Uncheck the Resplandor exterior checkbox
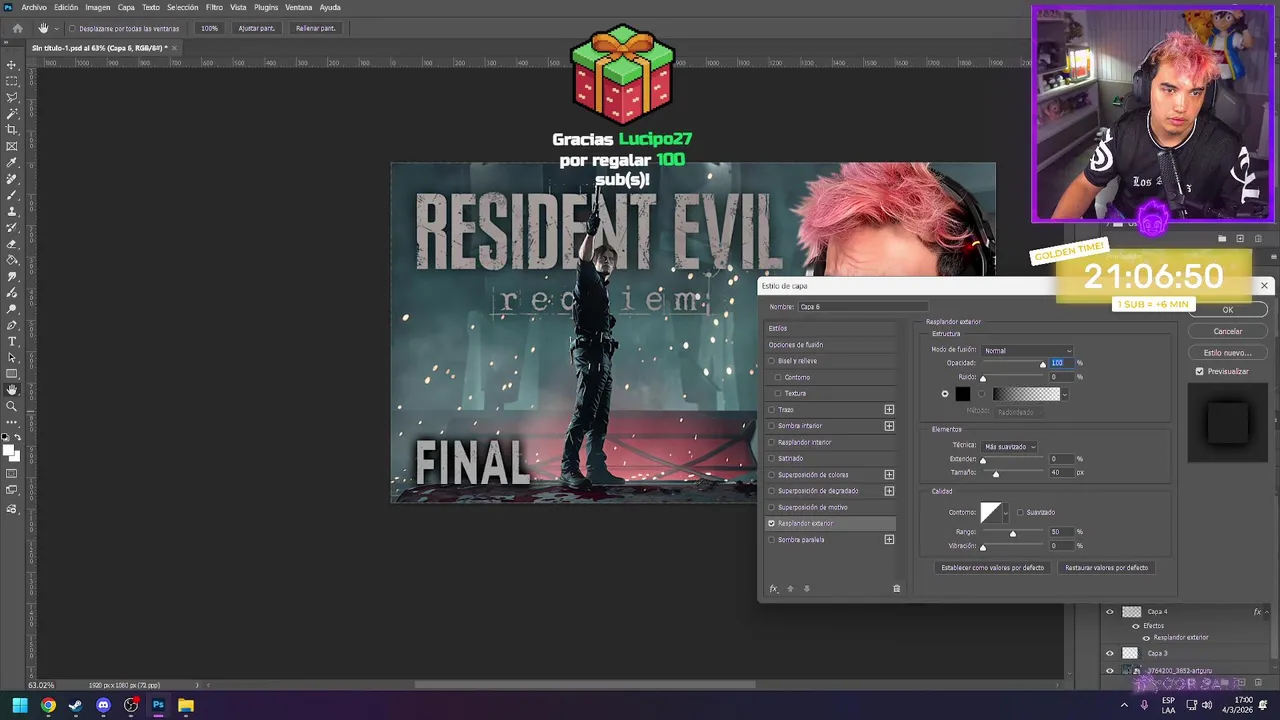 coord(771,523)
